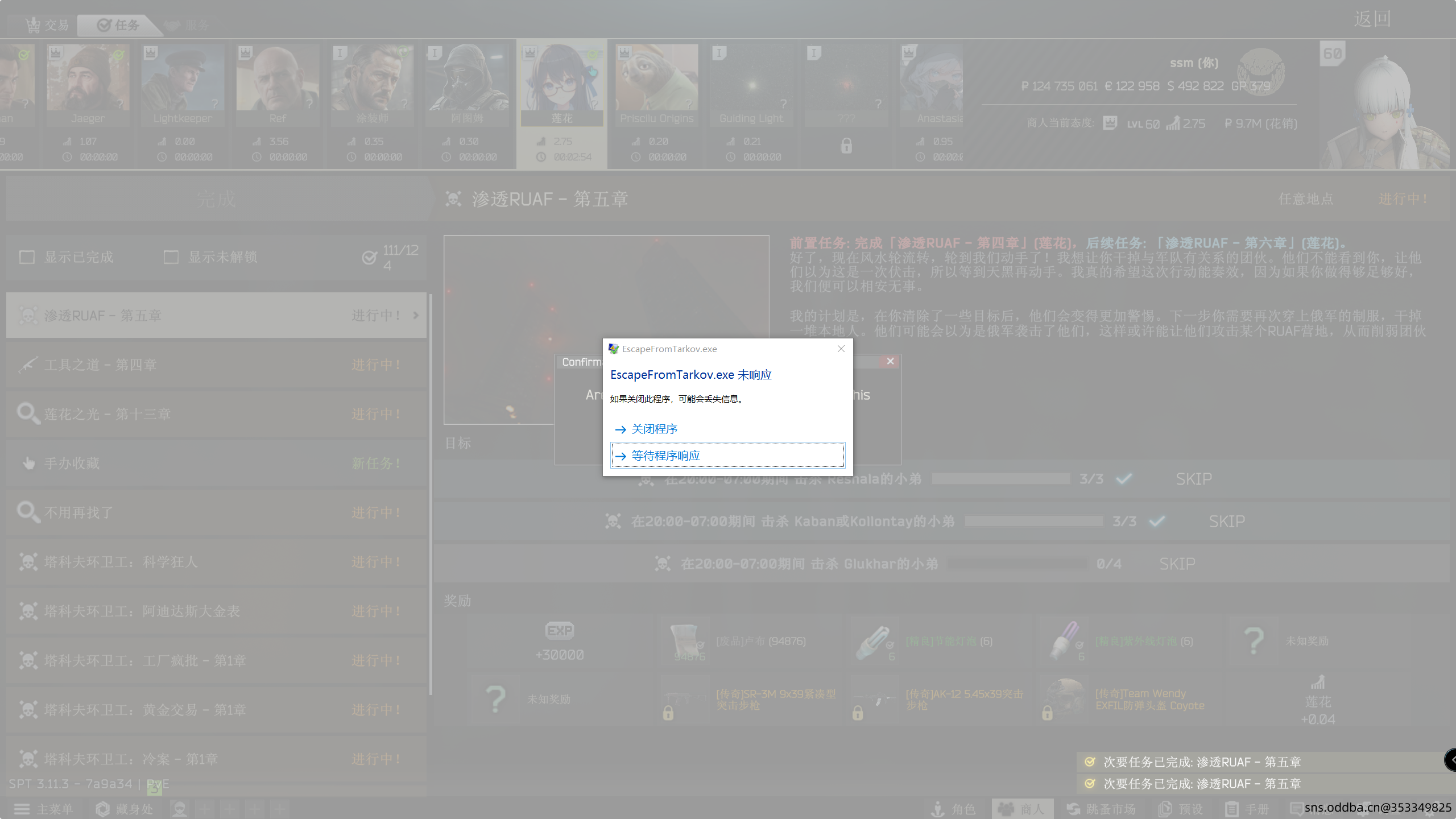The width and height of the screenshot is (1456, 819).
Task: Select the Ref trader portrait
Action: pos(278,77)
